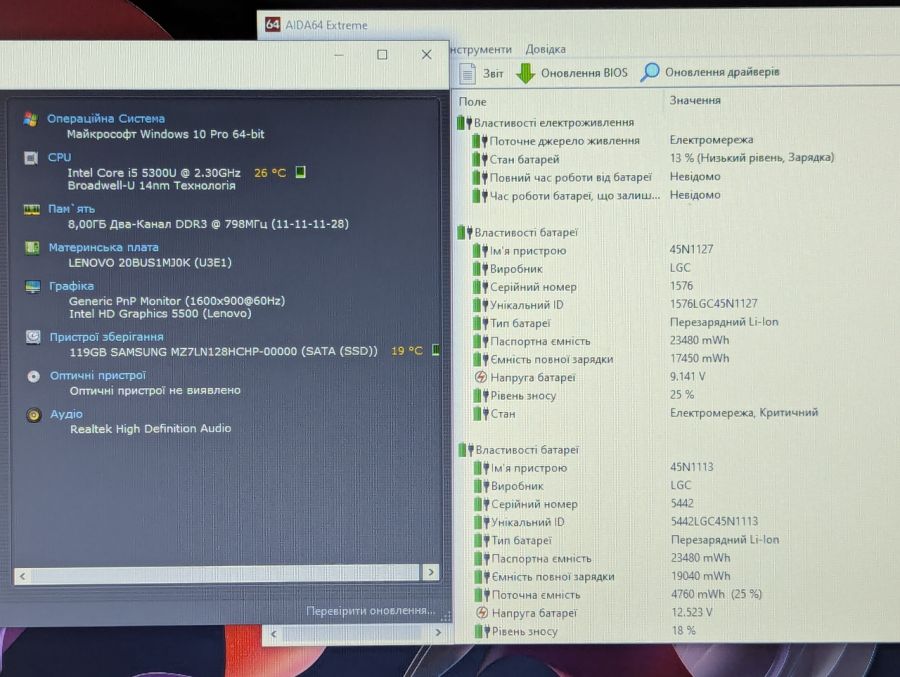Click the speaker icon beside Аудіо
The height and width of the screenshot is (677, 900).
[34, 415]
